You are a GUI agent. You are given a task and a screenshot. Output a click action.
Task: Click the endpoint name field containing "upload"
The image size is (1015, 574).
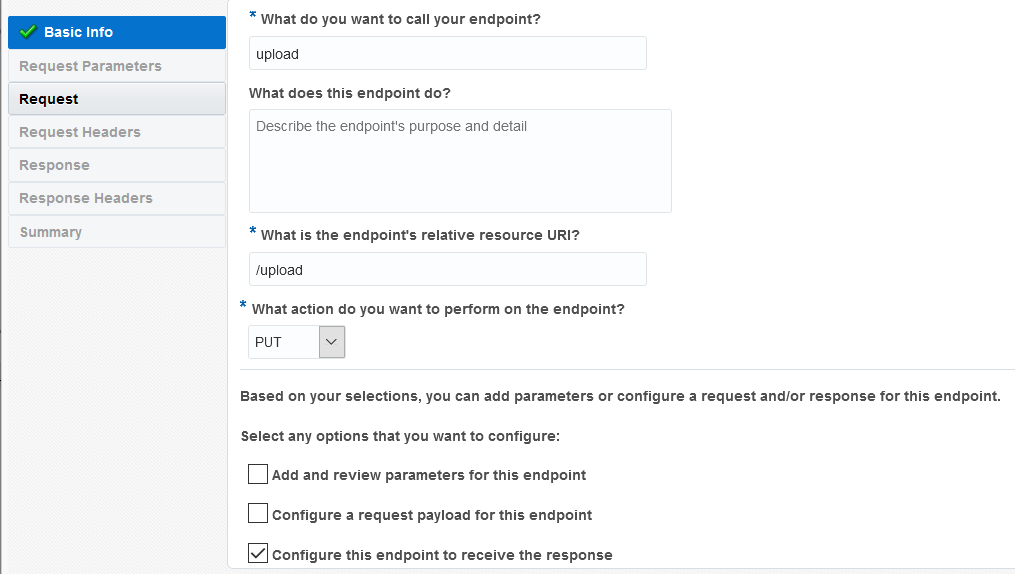[x=447, y=54]
